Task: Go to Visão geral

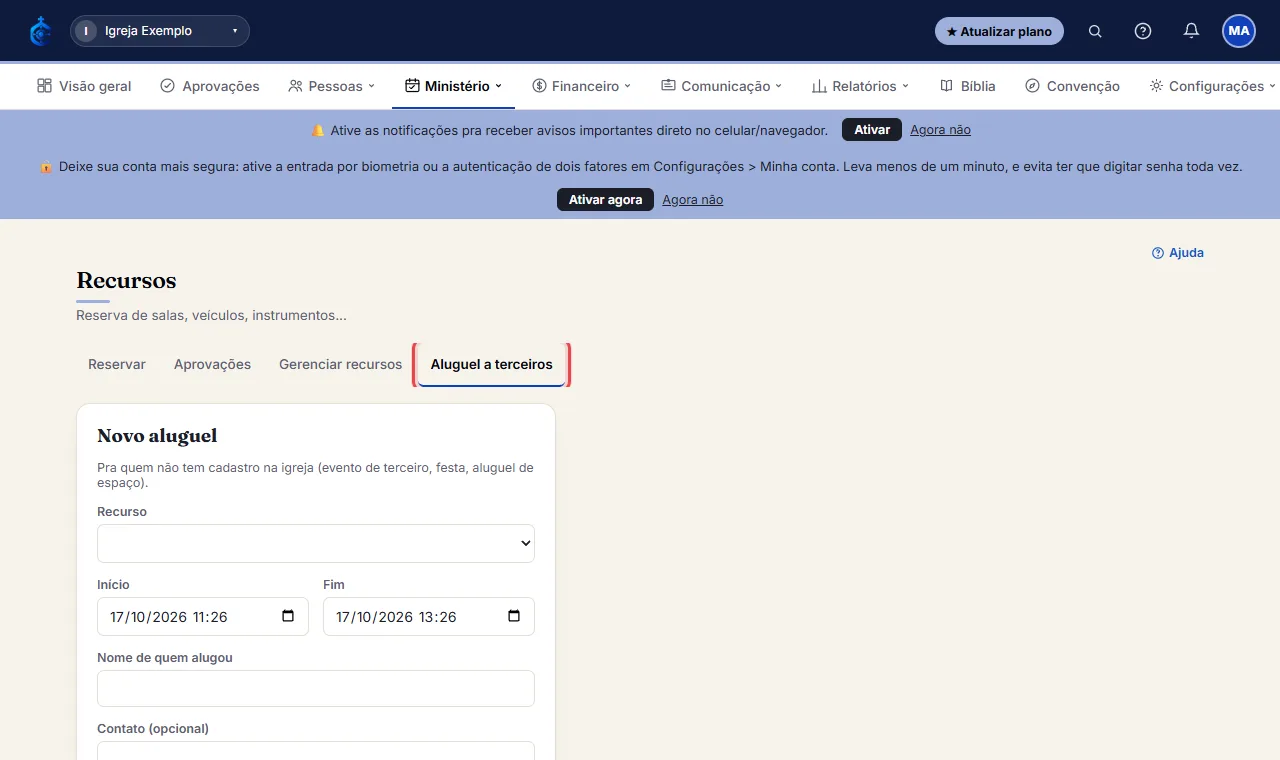Action: pyautogui.click(x=84, y=86)
